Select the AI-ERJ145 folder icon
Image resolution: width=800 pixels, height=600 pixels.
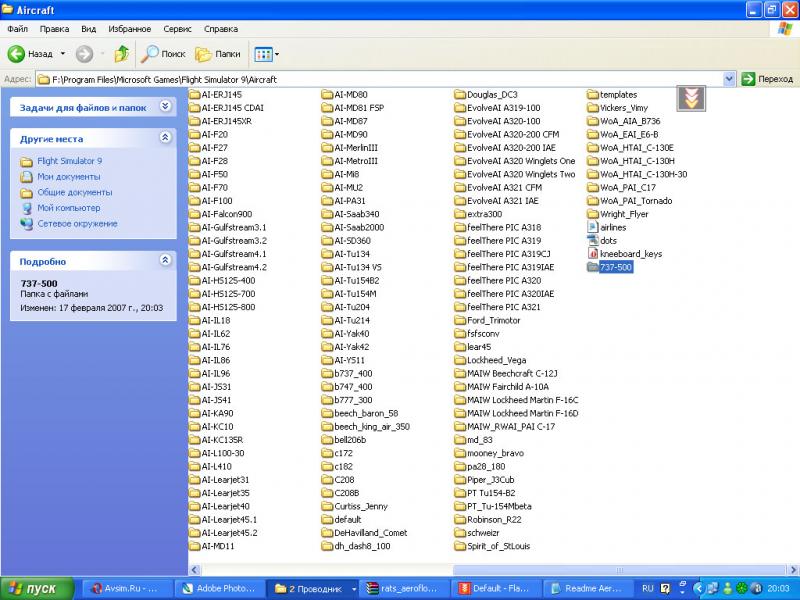(194, 94)
